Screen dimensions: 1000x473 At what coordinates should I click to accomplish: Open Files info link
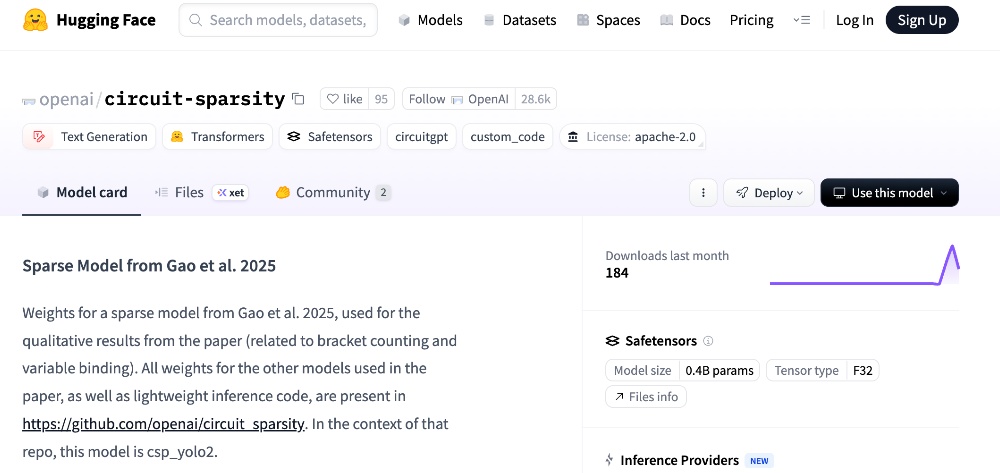pos(646,397)
